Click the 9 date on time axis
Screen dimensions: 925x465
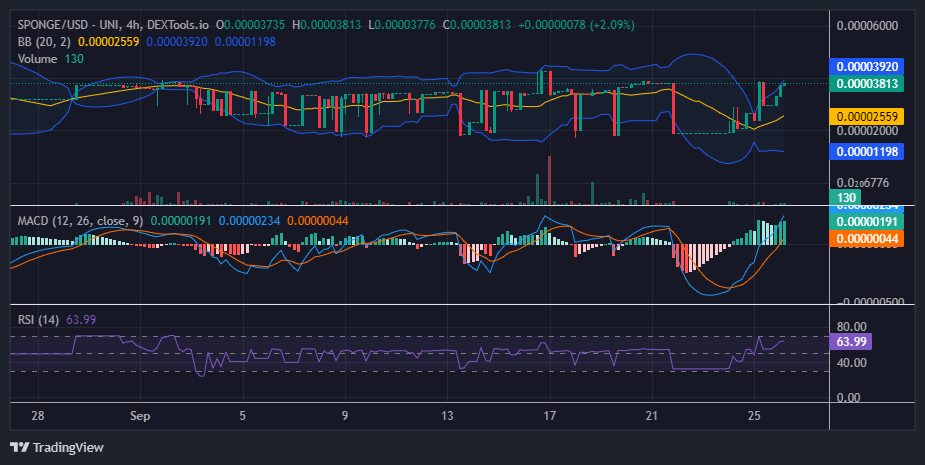pyautogui.click(x=345, y=415)
